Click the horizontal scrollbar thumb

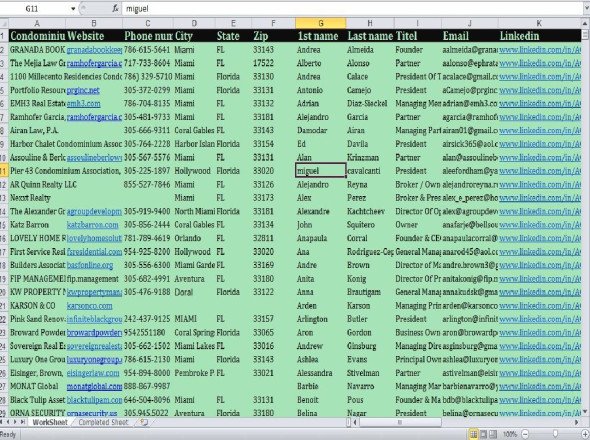400,422
